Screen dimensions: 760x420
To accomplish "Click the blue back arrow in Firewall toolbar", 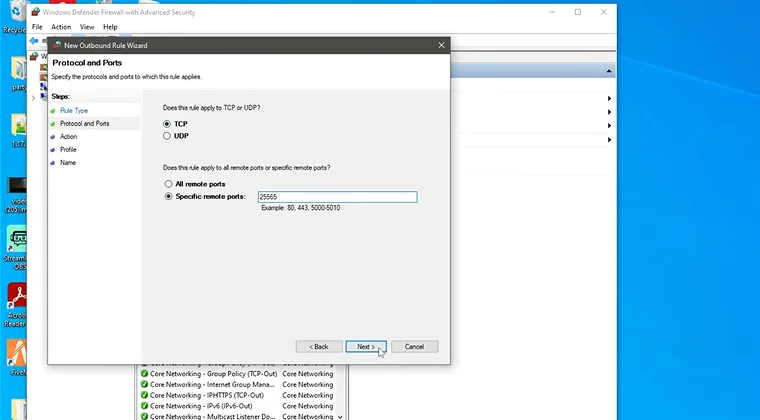I will click(34, 41).
